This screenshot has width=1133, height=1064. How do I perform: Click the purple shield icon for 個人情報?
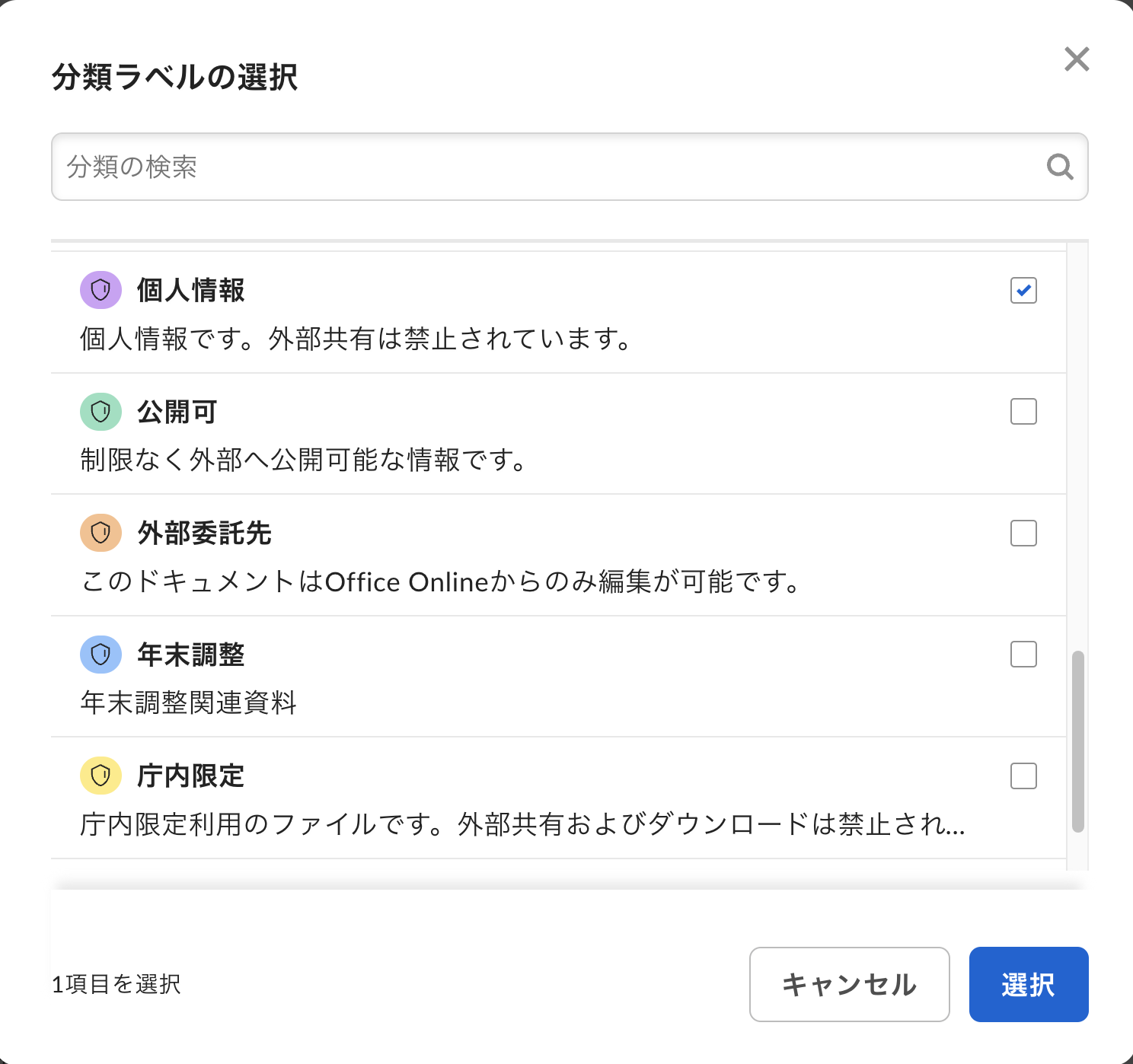(101, 290)
